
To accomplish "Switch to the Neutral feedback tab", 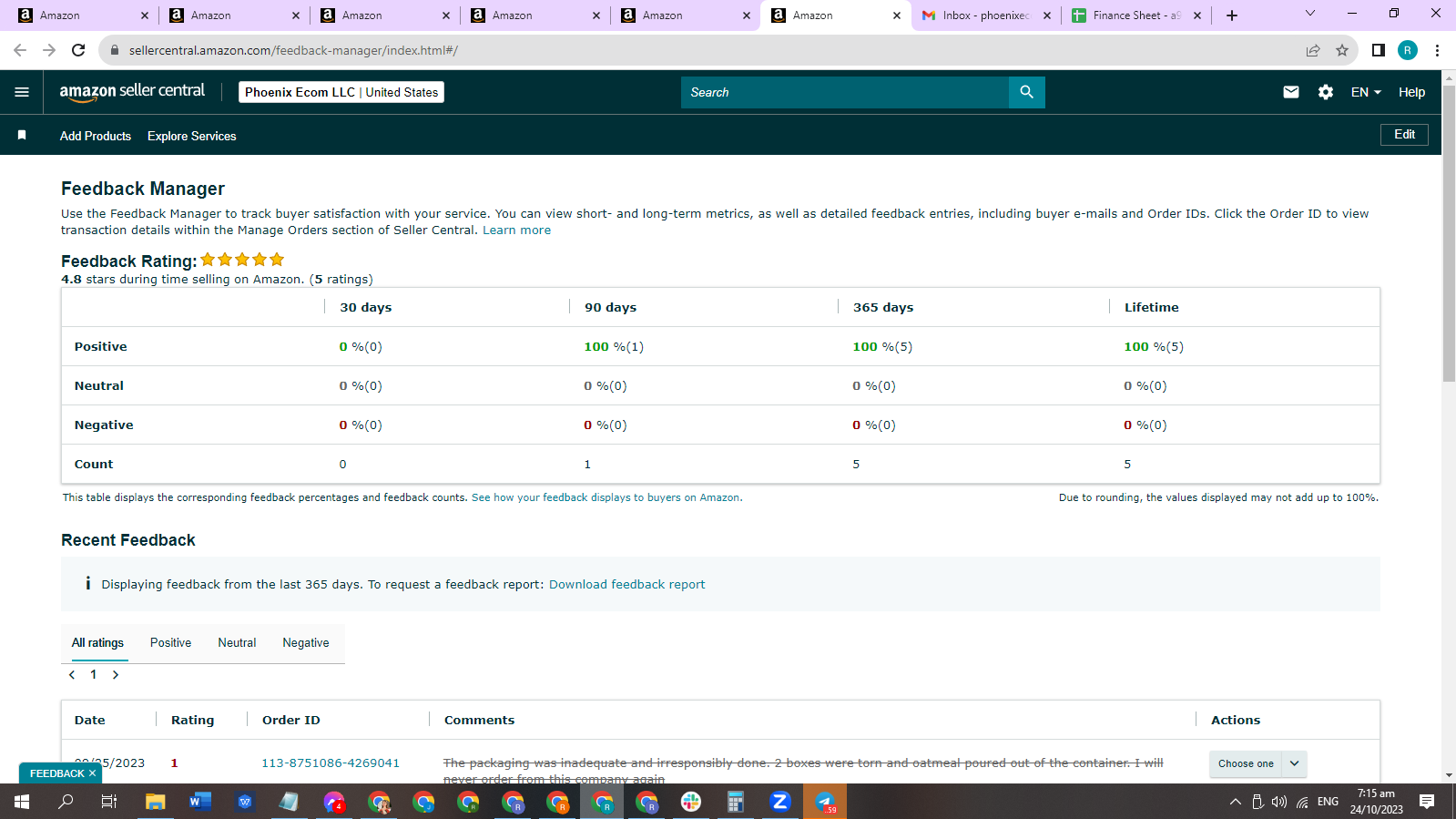I will point(237,642).
